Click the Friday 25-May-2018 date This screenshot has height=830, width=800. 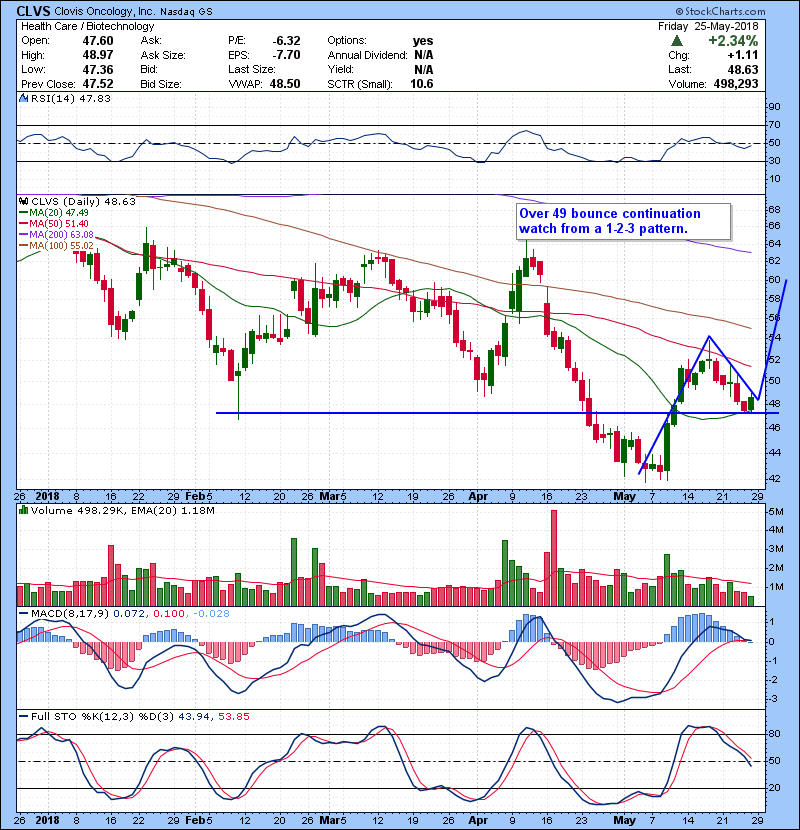(x=708, y=26)
